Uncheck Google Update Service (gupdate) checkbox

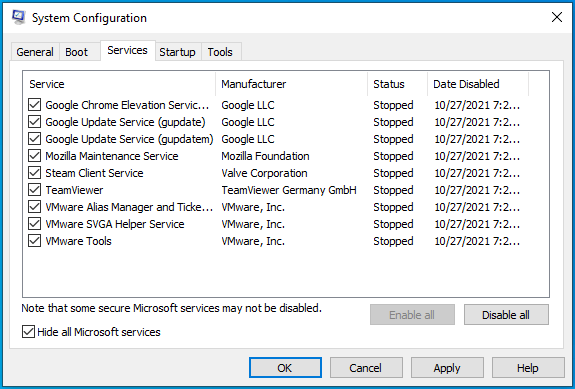click(34, 122)
